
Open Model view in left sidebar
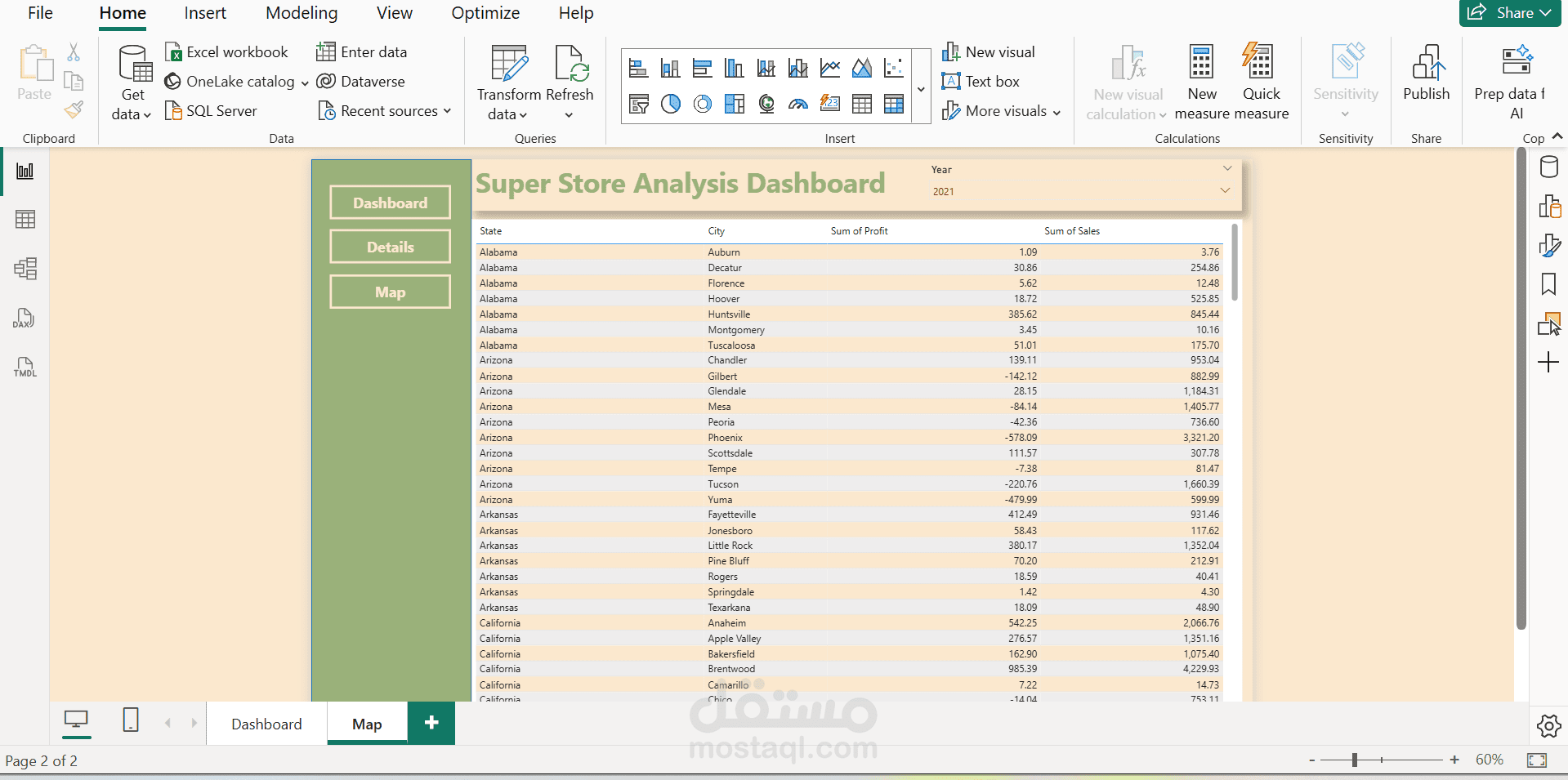[25, 269]
